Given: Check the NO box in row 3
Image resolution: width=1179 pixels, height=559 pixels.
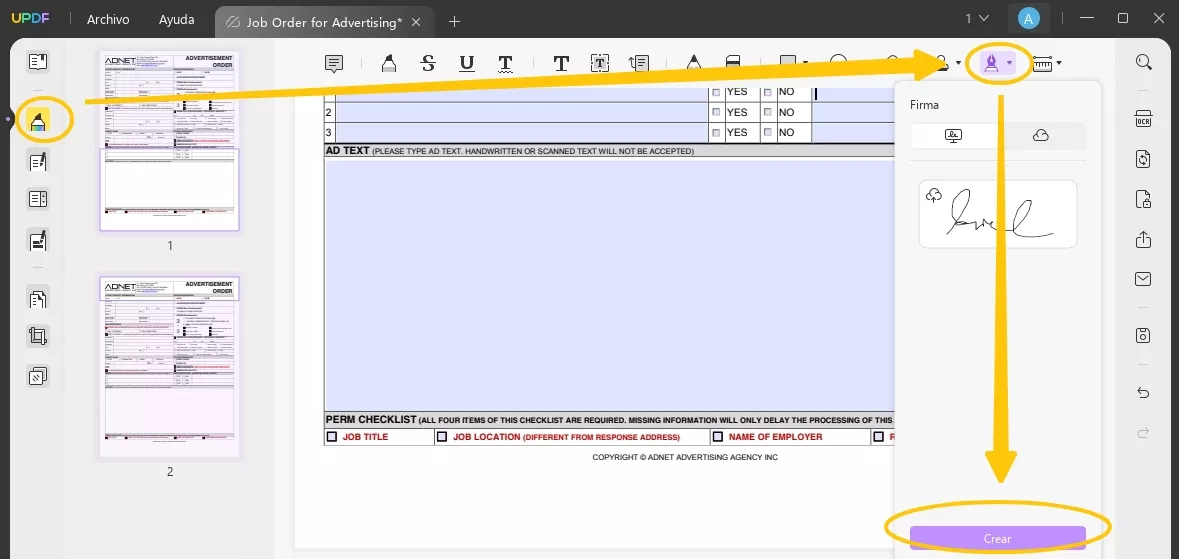Looking at the screenshot, I should (768, 132).
